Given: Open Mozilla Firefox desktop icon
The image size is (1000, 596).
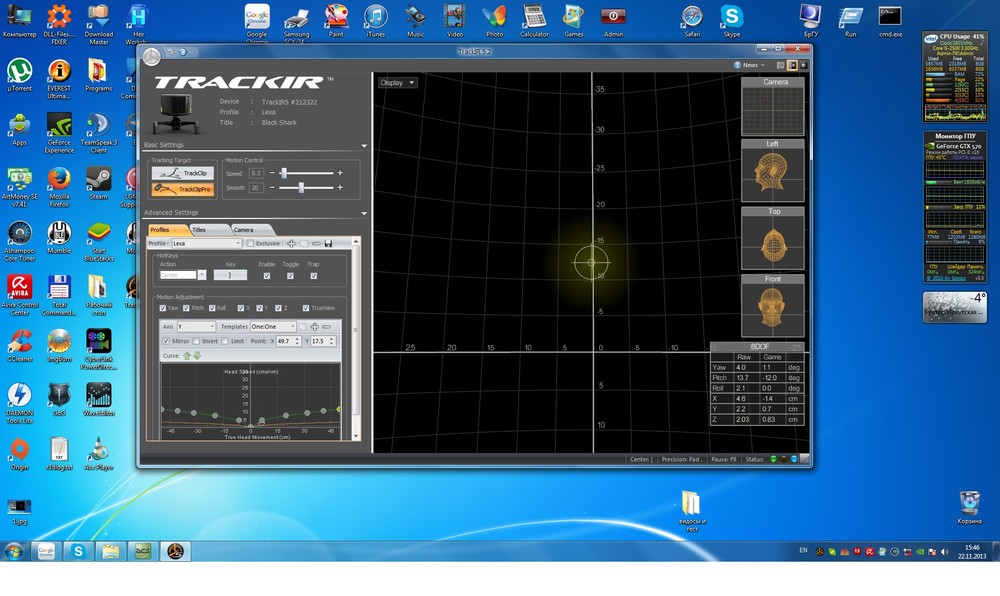Looking at the screenshot, I should (x=59, y=187).
